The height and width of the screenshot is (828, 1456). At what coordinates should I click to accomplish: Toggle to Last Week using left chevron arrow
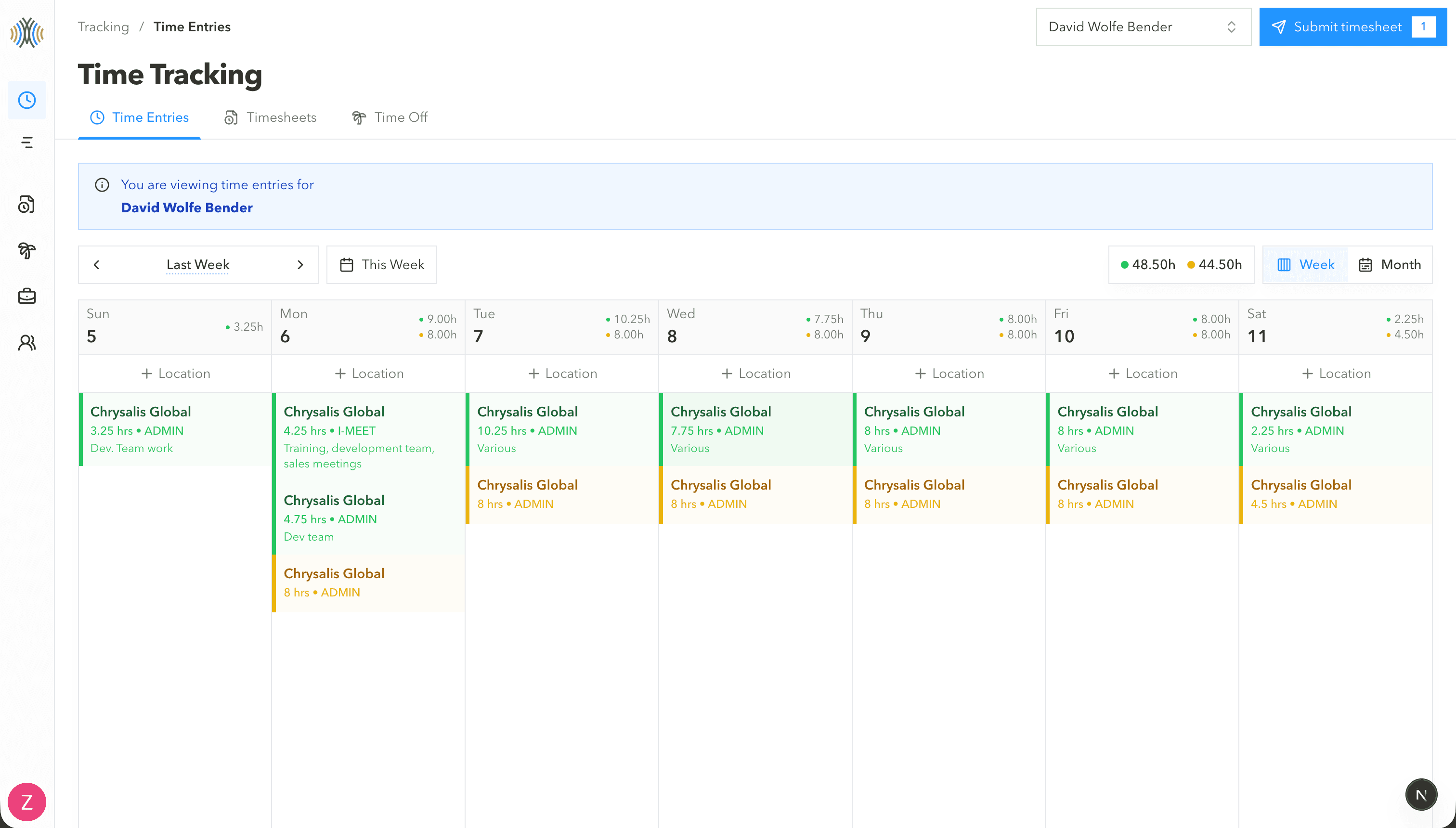click(x=96, y=264)
